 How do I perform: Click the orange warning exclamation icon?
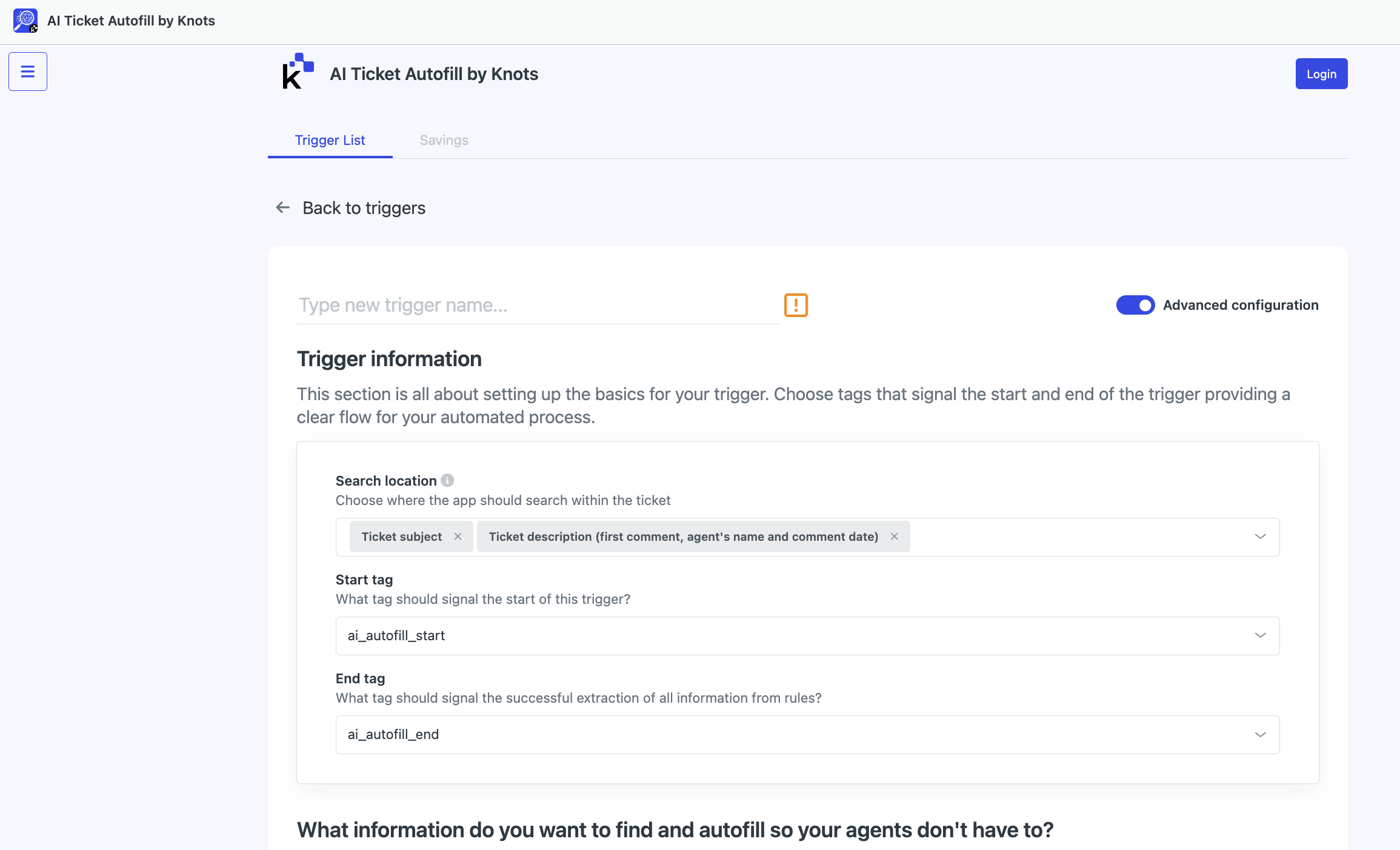click(x=796, y=305)
